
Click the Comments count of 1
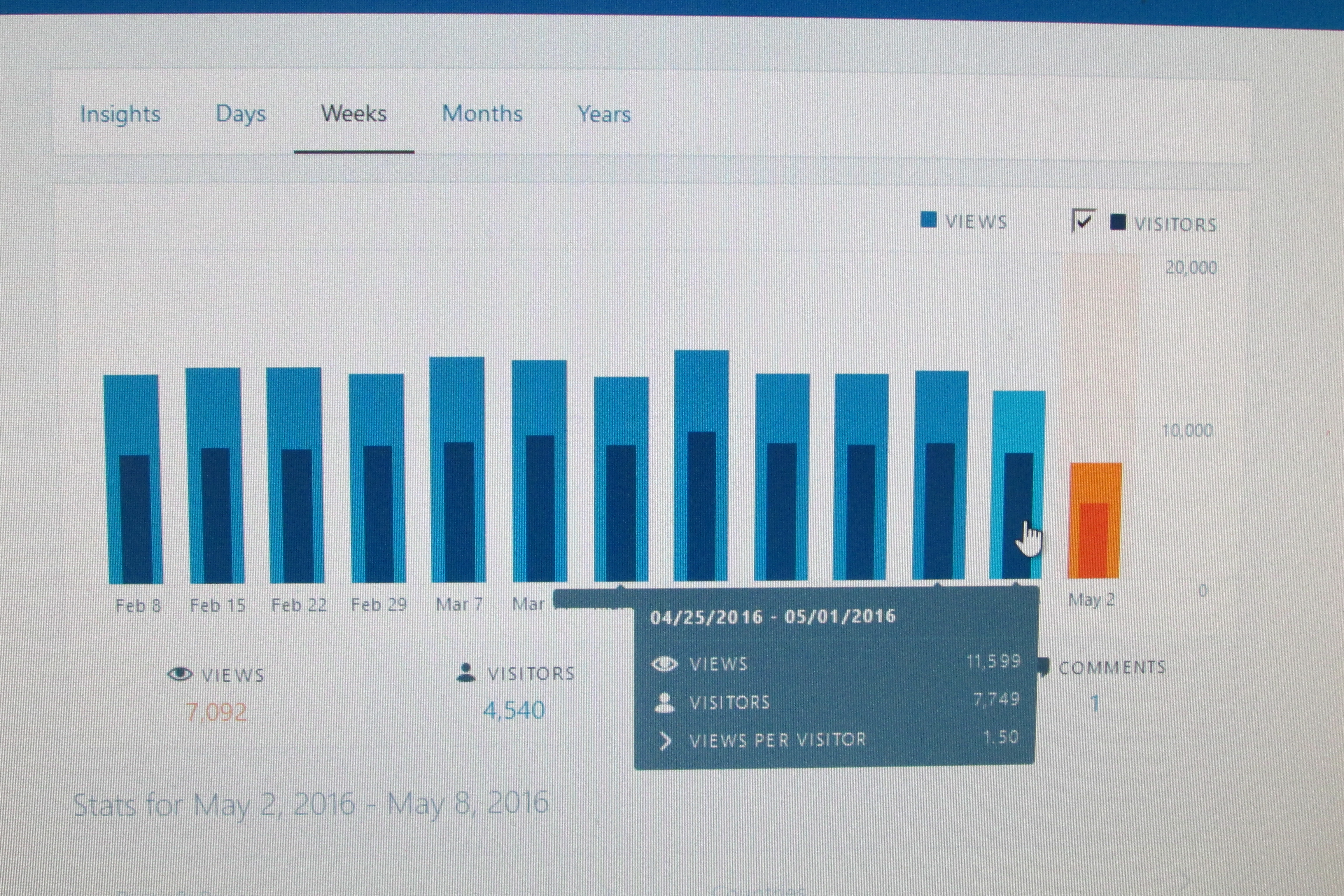pyautogui.click(x=1094, y=703)
